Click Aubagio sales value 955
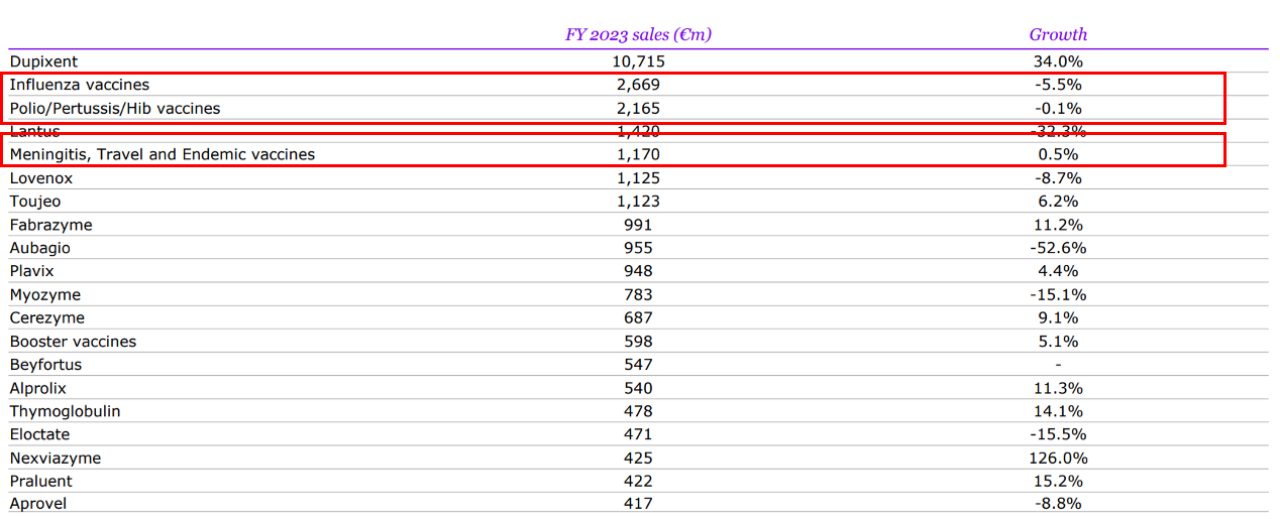The width and height of the screenshot is (1280, 522). (x=637, y=248)
